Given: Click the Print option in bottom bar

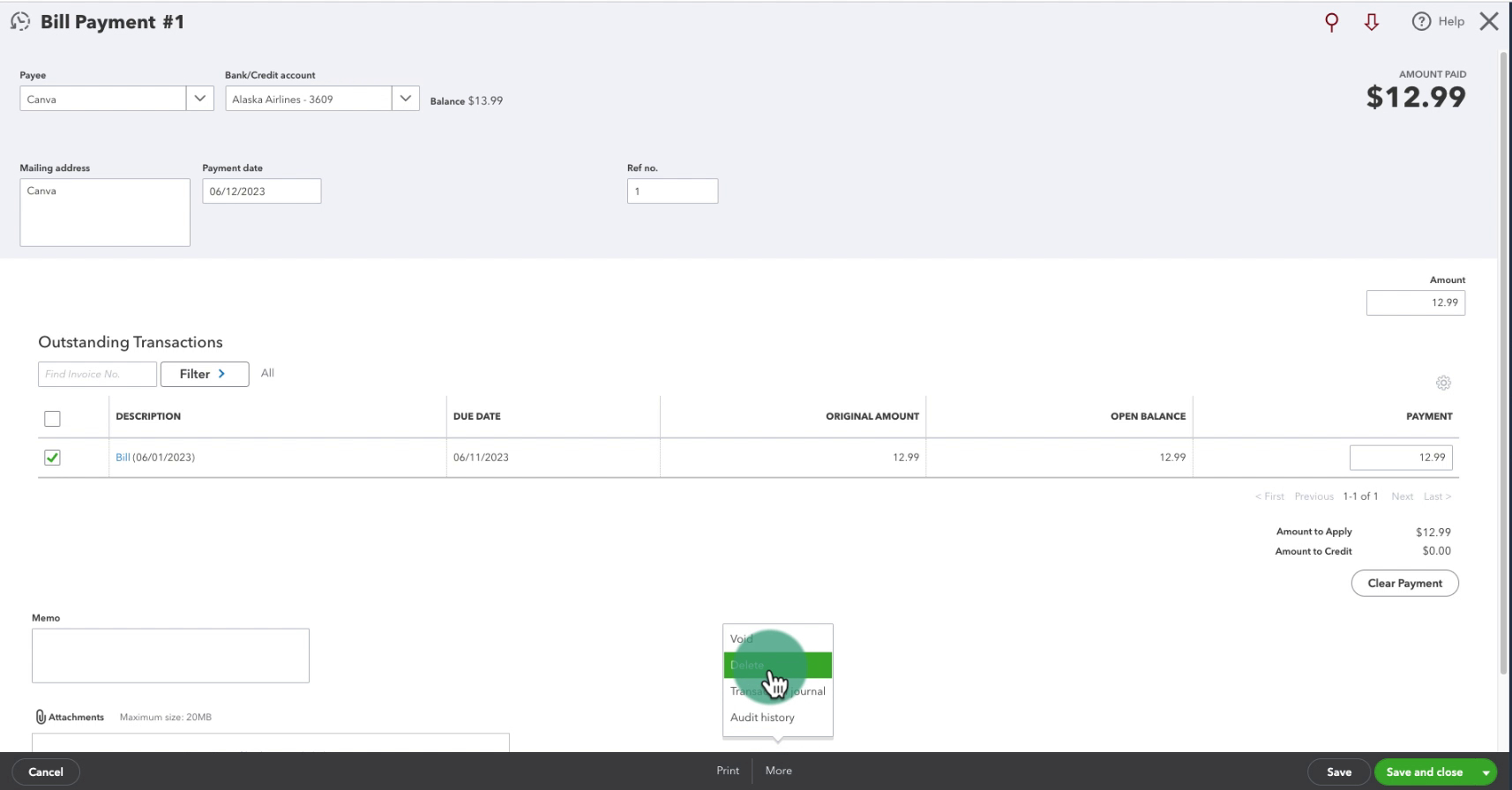Looking at the screenshot, I should [x=728, y=771].
